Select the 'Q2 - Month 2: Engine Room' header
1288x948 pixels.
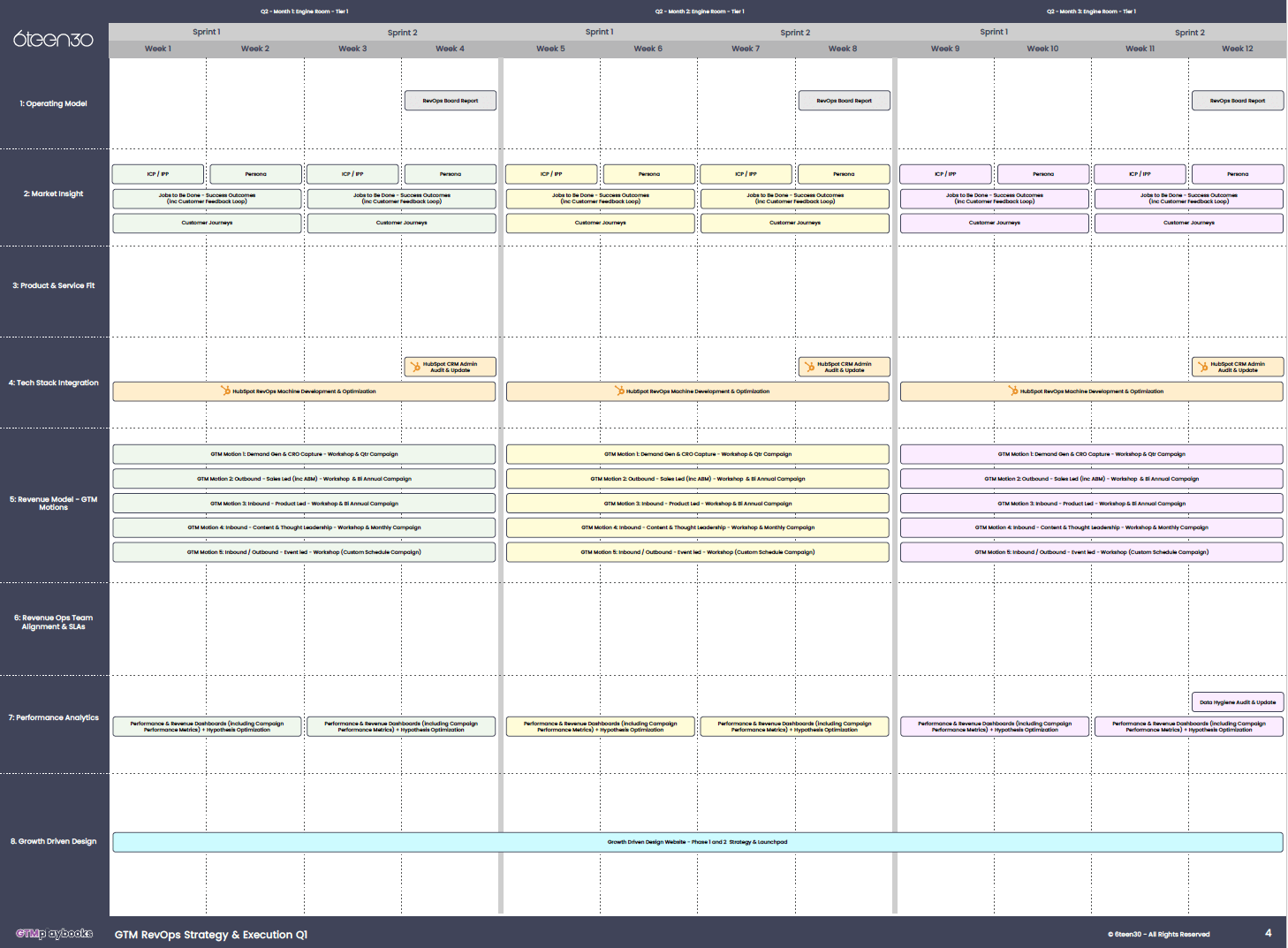(x=700, y=11)
